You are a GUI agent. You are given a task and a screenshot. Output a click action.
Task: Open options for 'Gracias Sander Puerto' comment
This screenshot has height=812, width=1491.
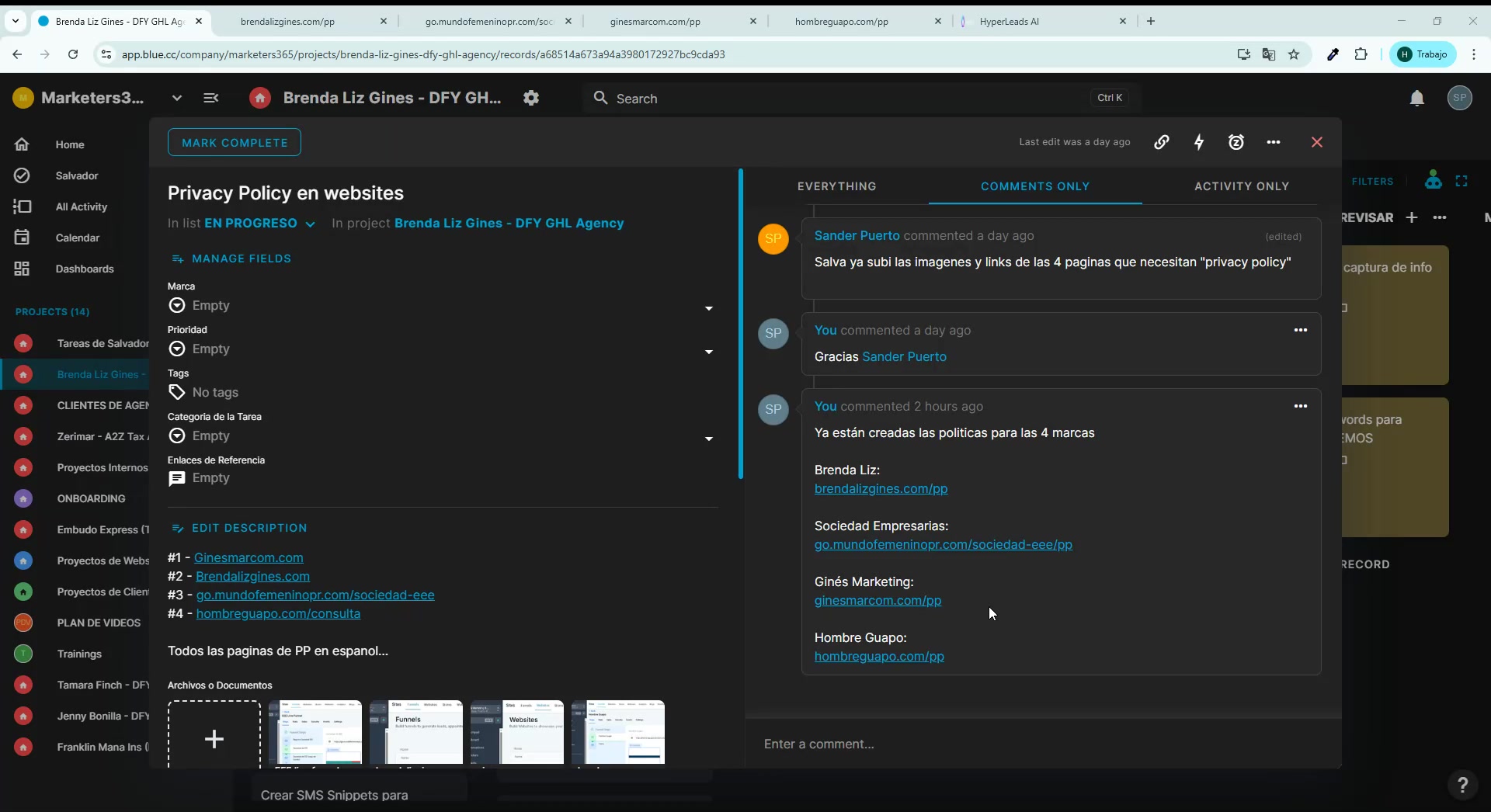pos(1301,330)
